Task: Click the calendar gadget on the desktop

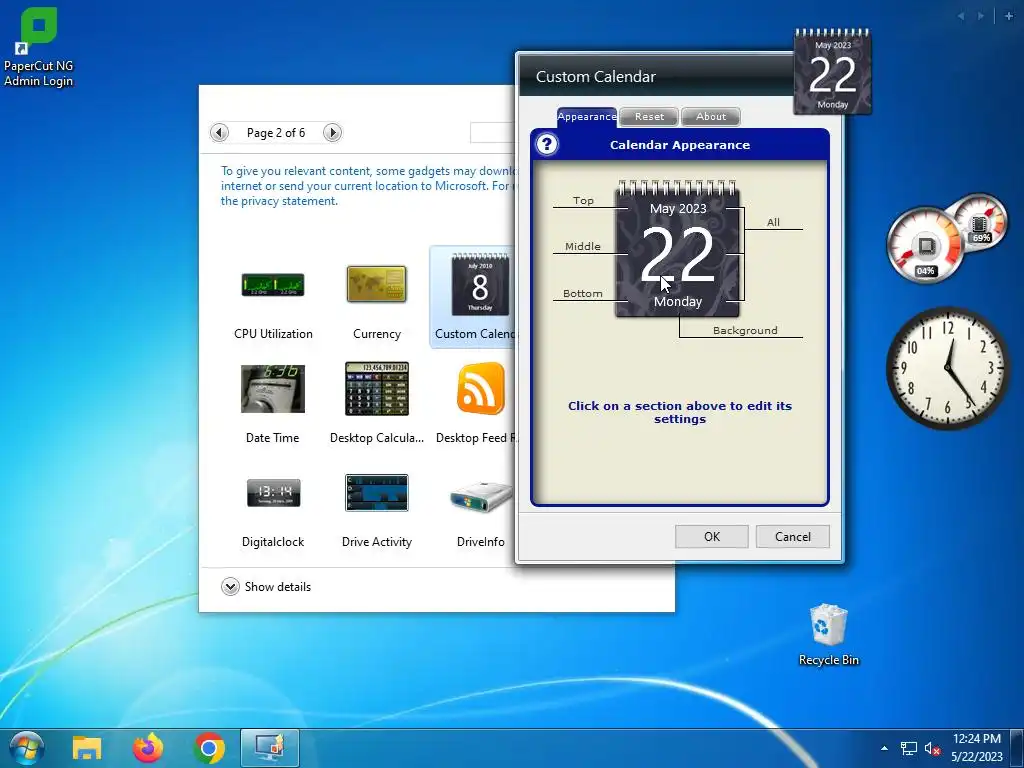Action: (x=832, y=72)
